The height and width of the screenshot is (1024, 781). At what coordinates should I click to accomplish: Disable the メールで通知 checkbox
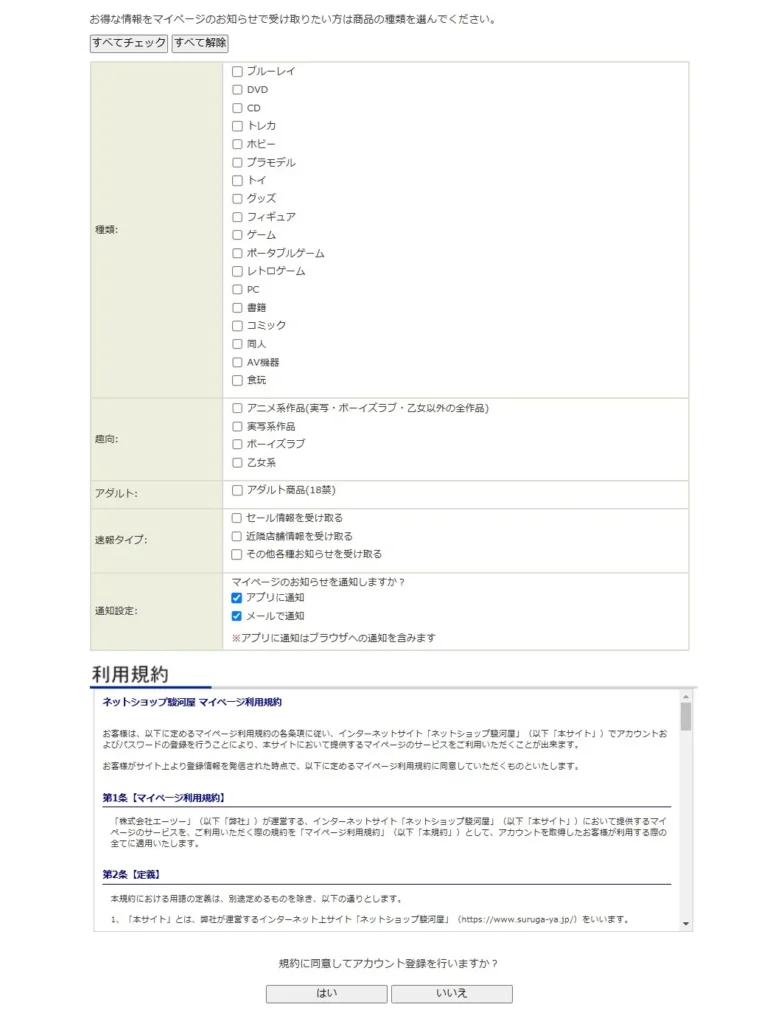(x=238, y=616)
